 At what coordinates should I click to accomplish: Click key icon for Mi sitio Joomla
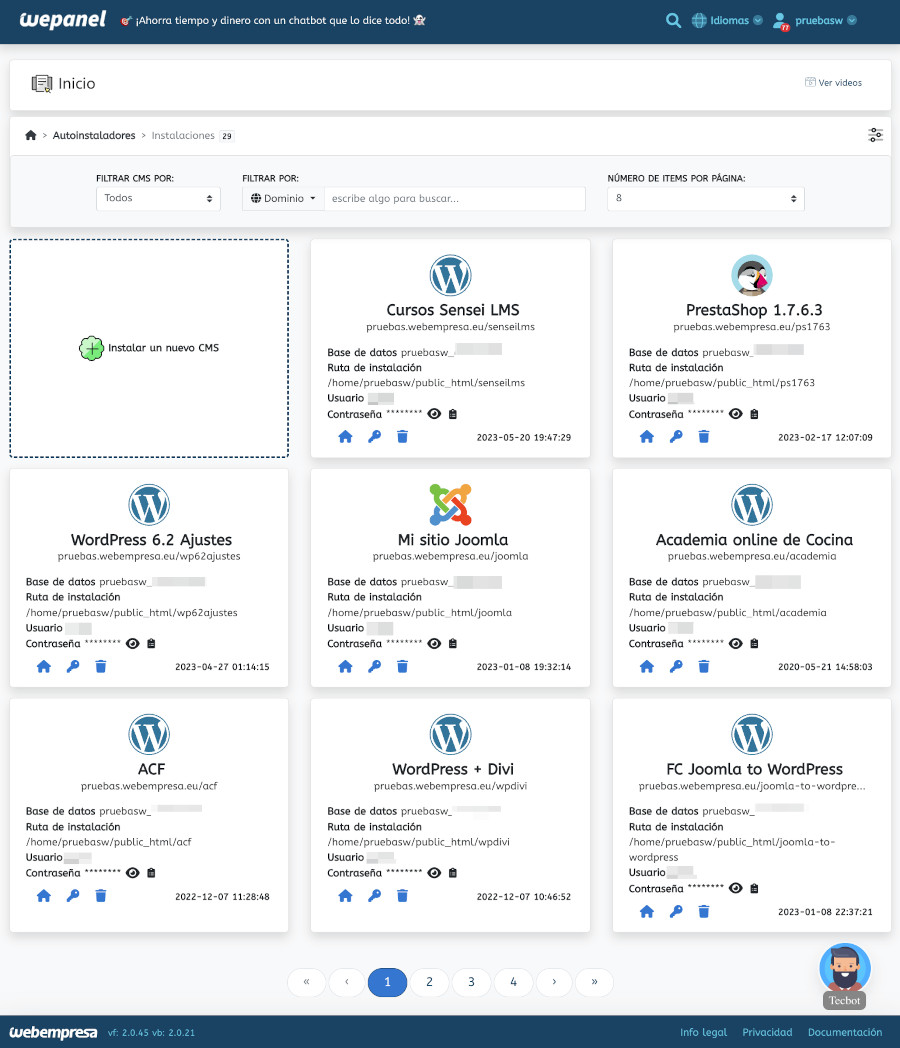click(374, 666)
